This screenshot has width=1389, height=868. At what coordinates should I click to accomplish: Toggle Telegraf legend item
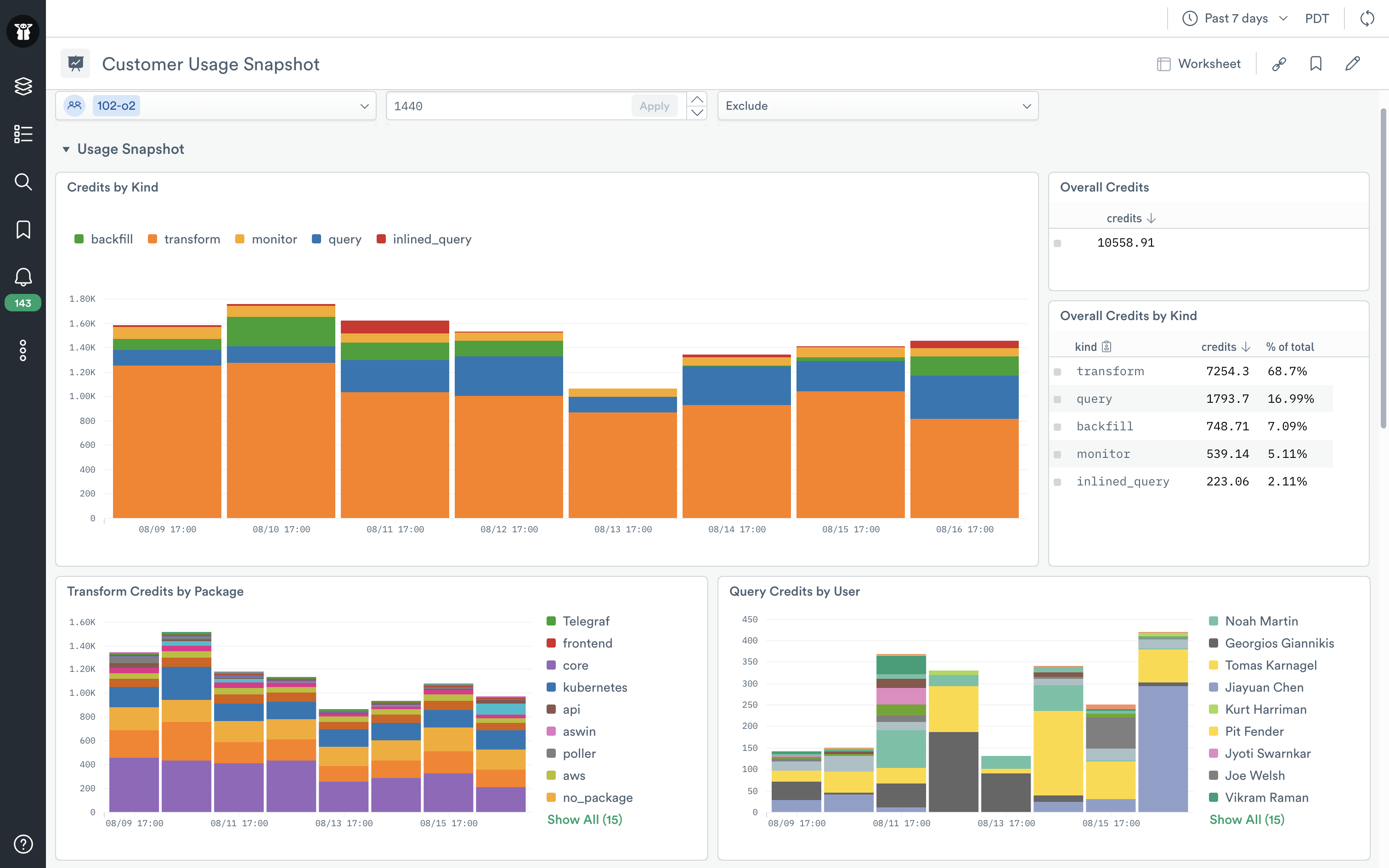pos(578,621)
